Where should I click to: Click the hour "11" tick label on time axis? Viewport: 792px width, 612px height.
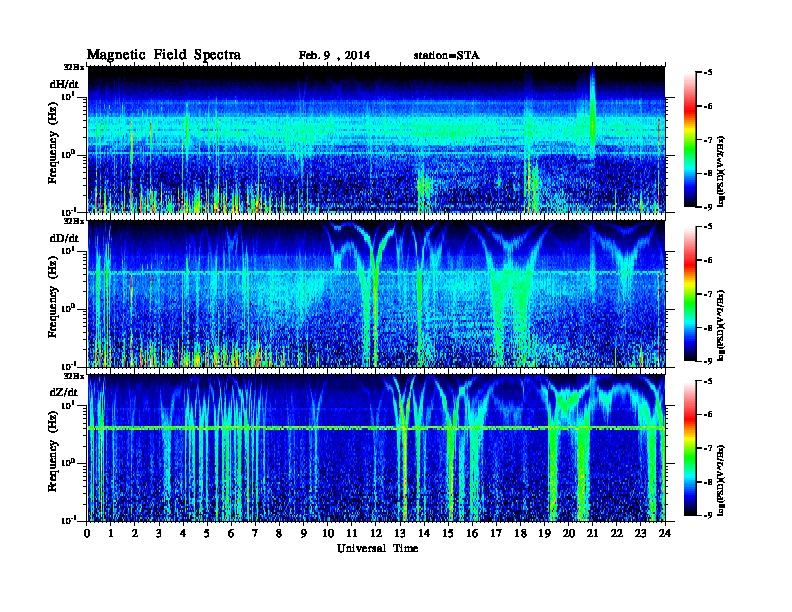[352, 533]
